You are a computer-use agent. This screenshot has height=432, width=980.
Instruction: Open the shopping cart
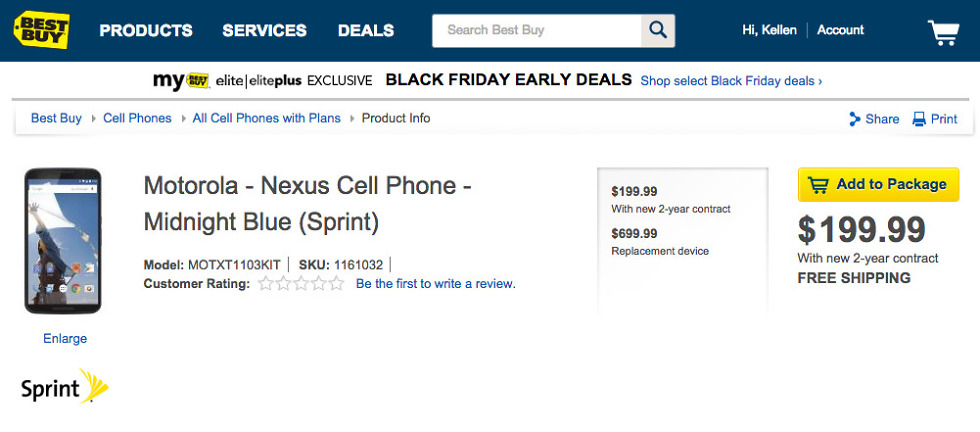943,32
